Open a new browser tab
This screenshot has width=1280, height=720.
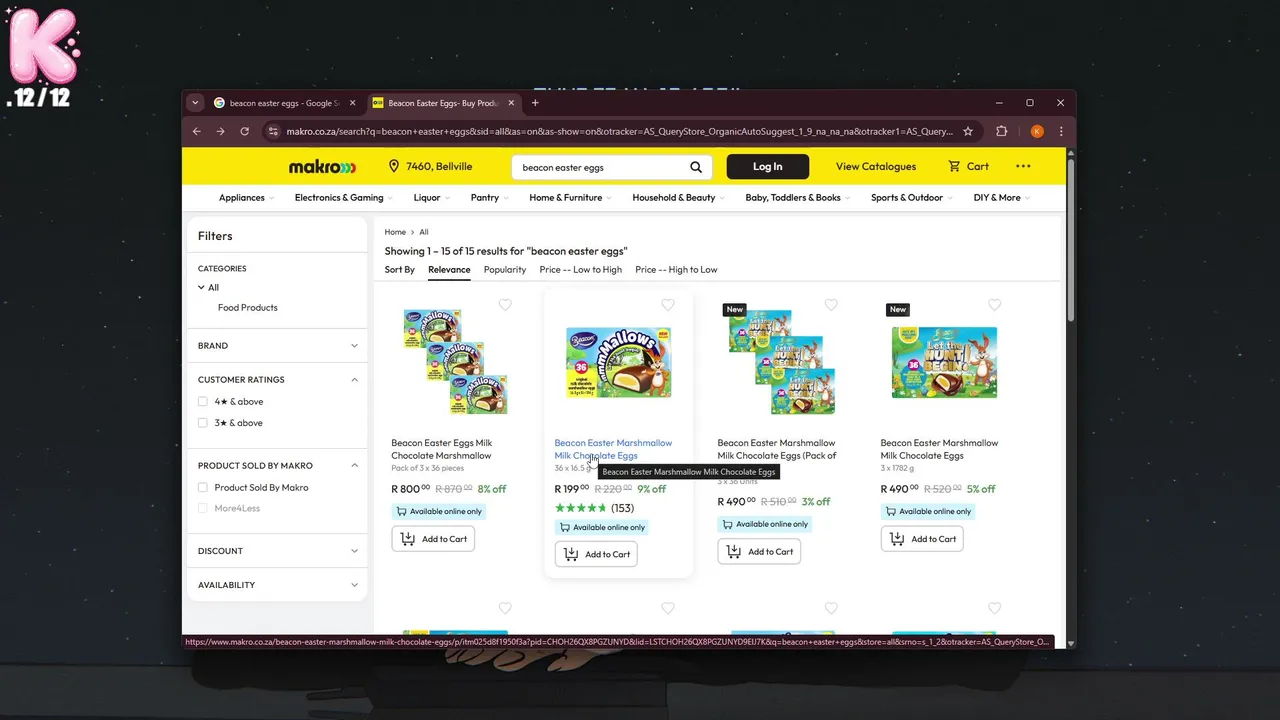(535, 103)
